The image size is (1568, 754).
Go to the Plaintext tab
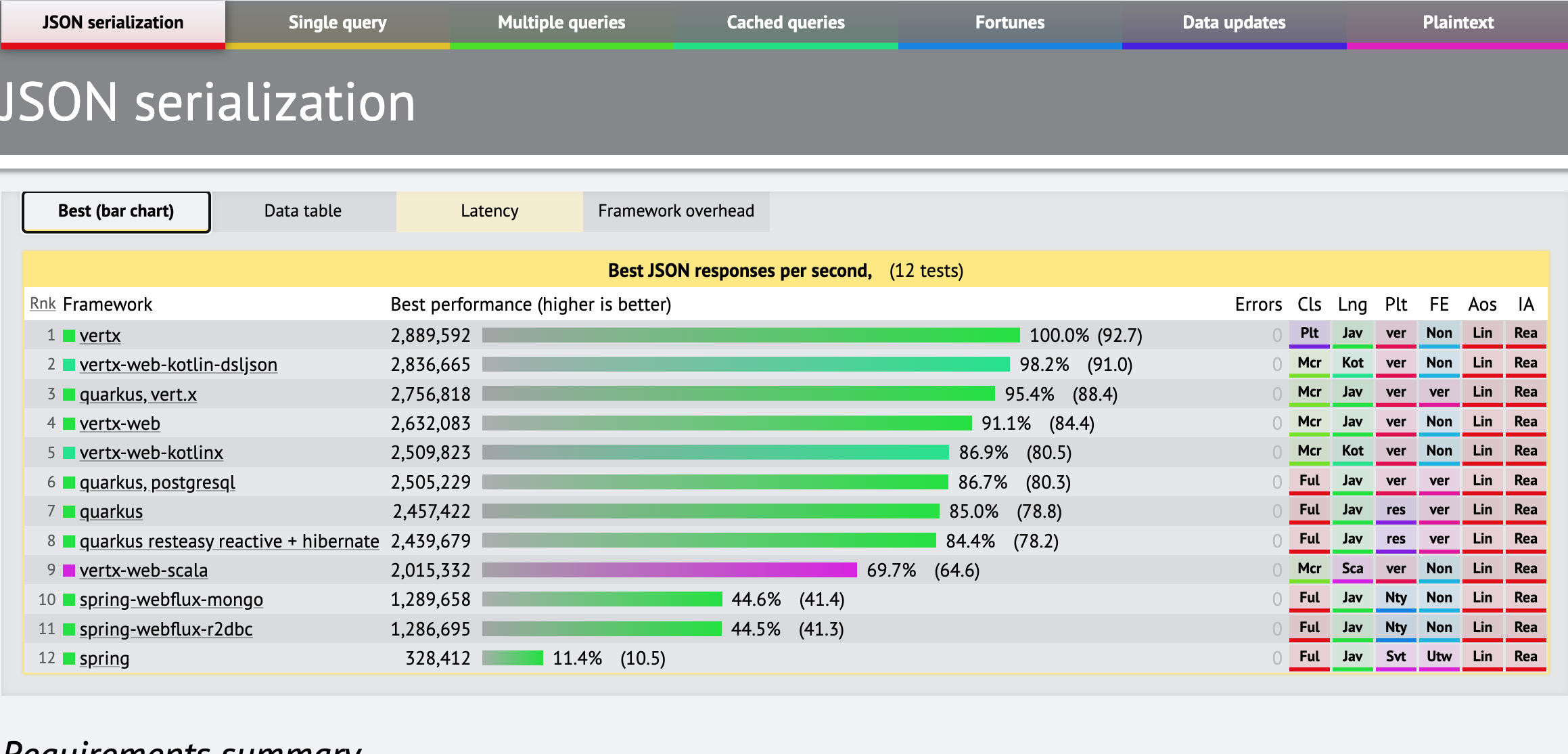click(x=1458, y=23)
